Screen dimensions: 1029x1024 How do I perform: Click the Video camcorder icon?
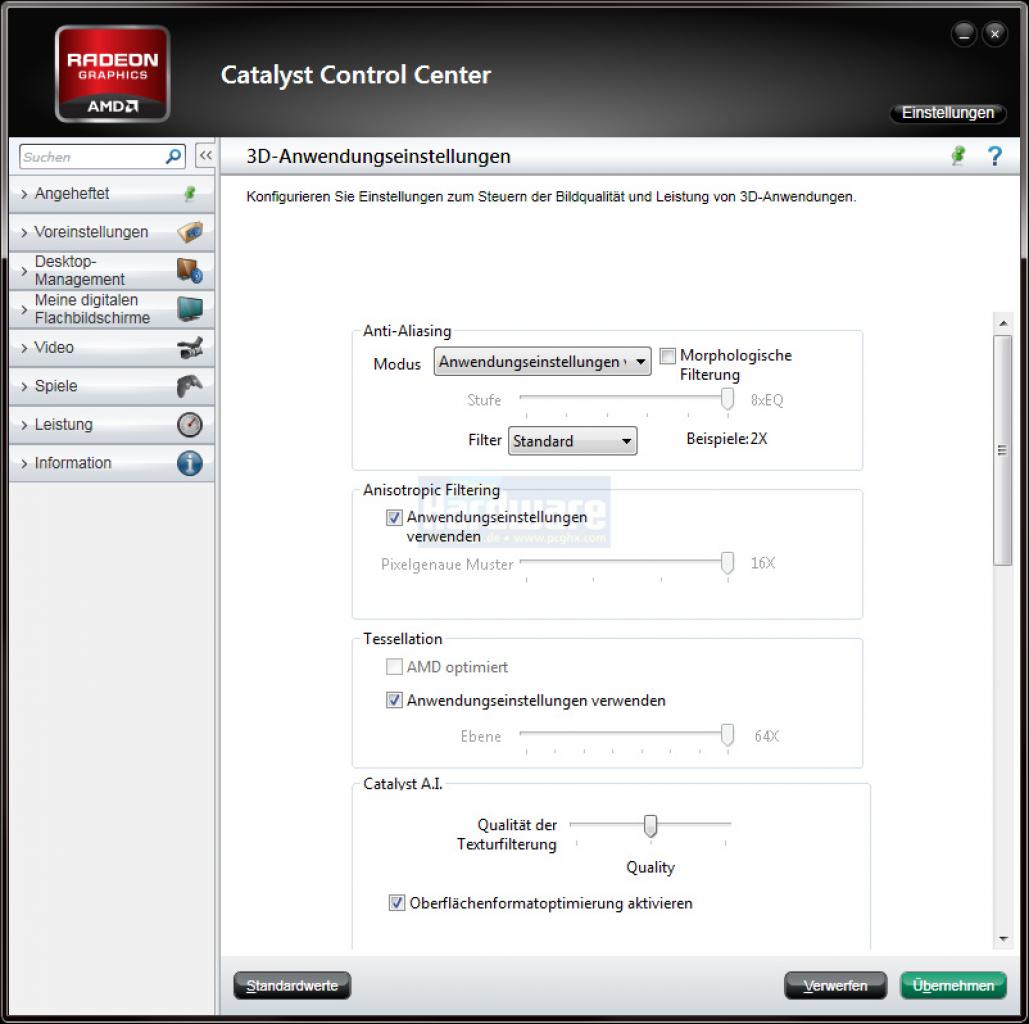pos(190,347)
